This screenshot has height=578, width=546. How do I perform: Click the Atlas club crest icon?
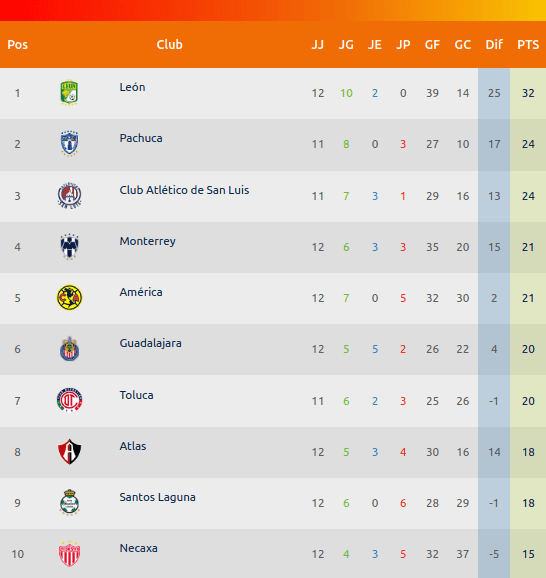[x=69, y=452]
